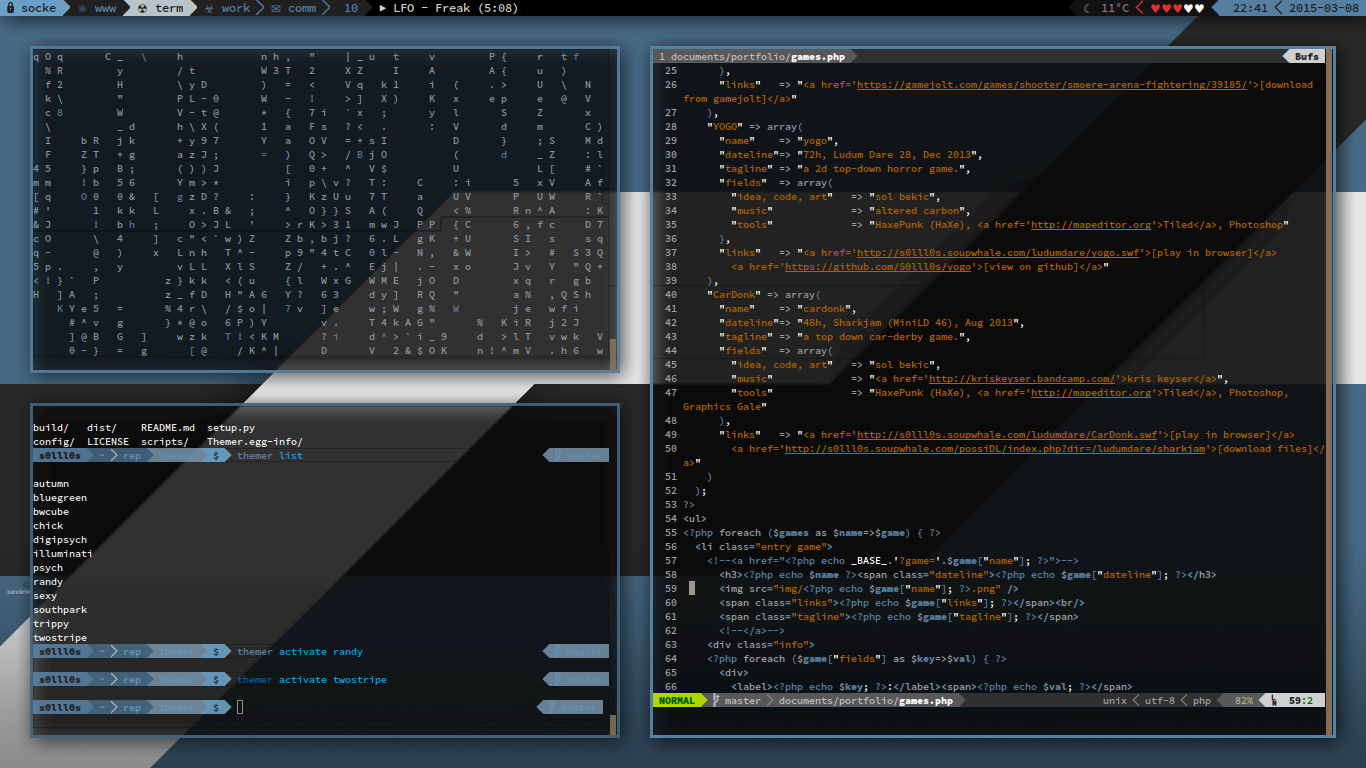Click the themer terminal scrollbar thumb
This screenshot has width=1366, height=768.
(x=613, y=726)
